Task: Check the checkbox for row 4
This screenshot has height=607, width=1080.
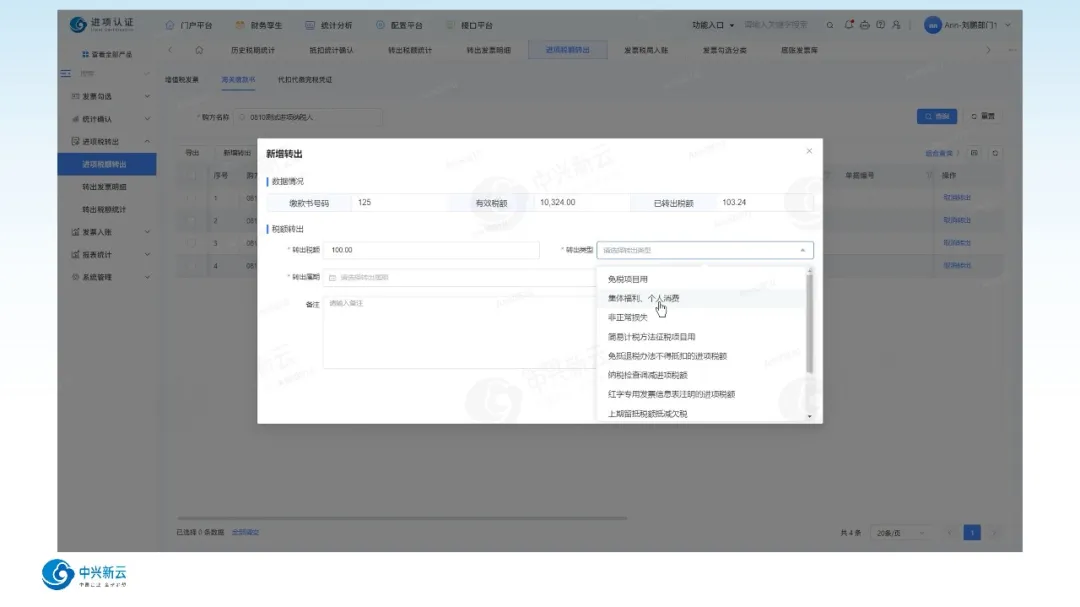Action: click(x=191, y=265)
